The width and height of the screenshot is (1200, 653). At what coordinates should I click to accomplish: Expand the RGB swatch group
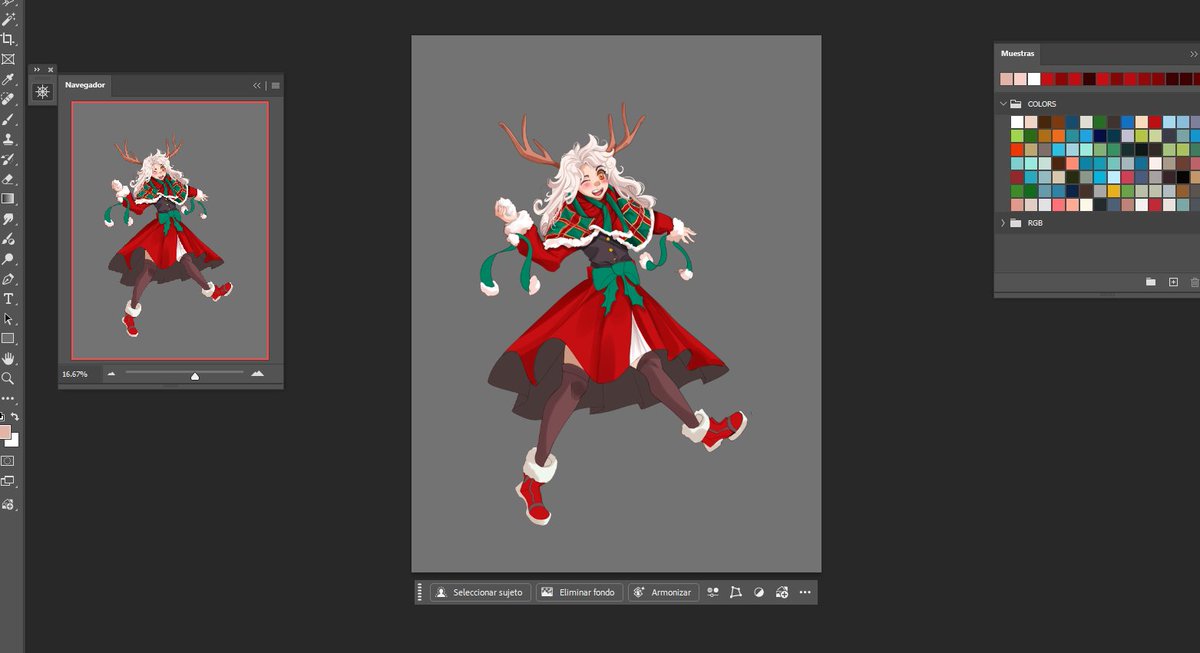pos(1003,222)
